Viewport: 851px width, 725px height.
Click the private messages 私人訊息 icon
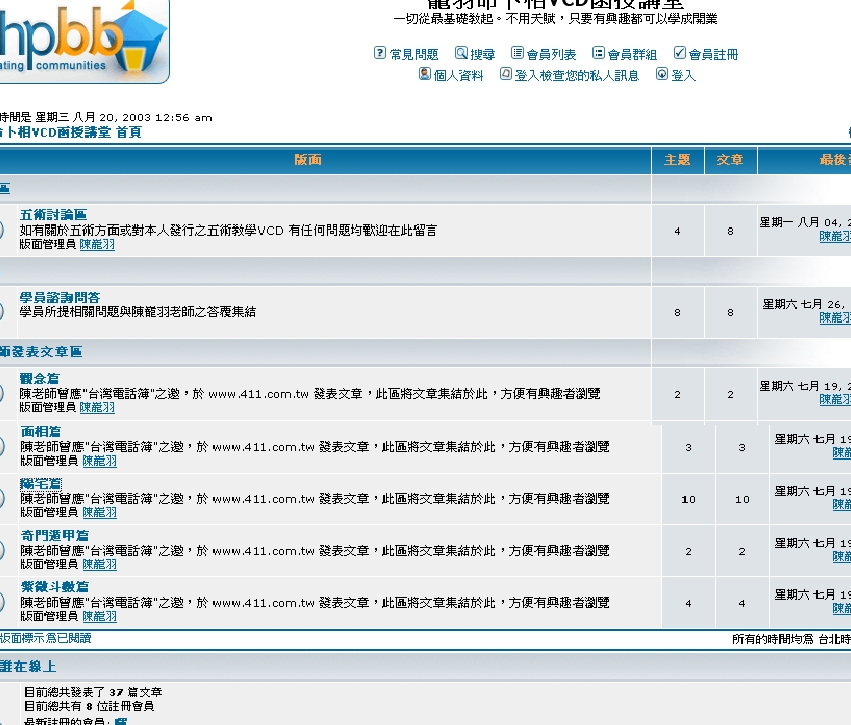[506, 74]
